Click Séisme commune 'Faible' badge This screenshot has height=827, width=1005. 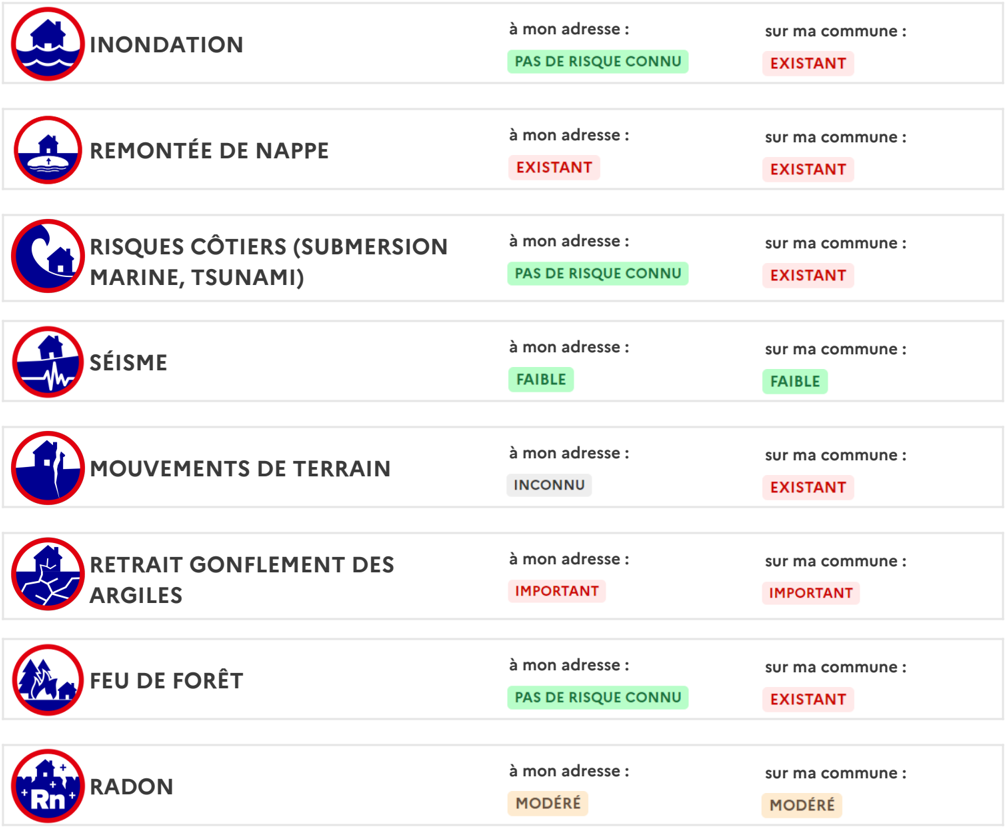pos(795,382)
